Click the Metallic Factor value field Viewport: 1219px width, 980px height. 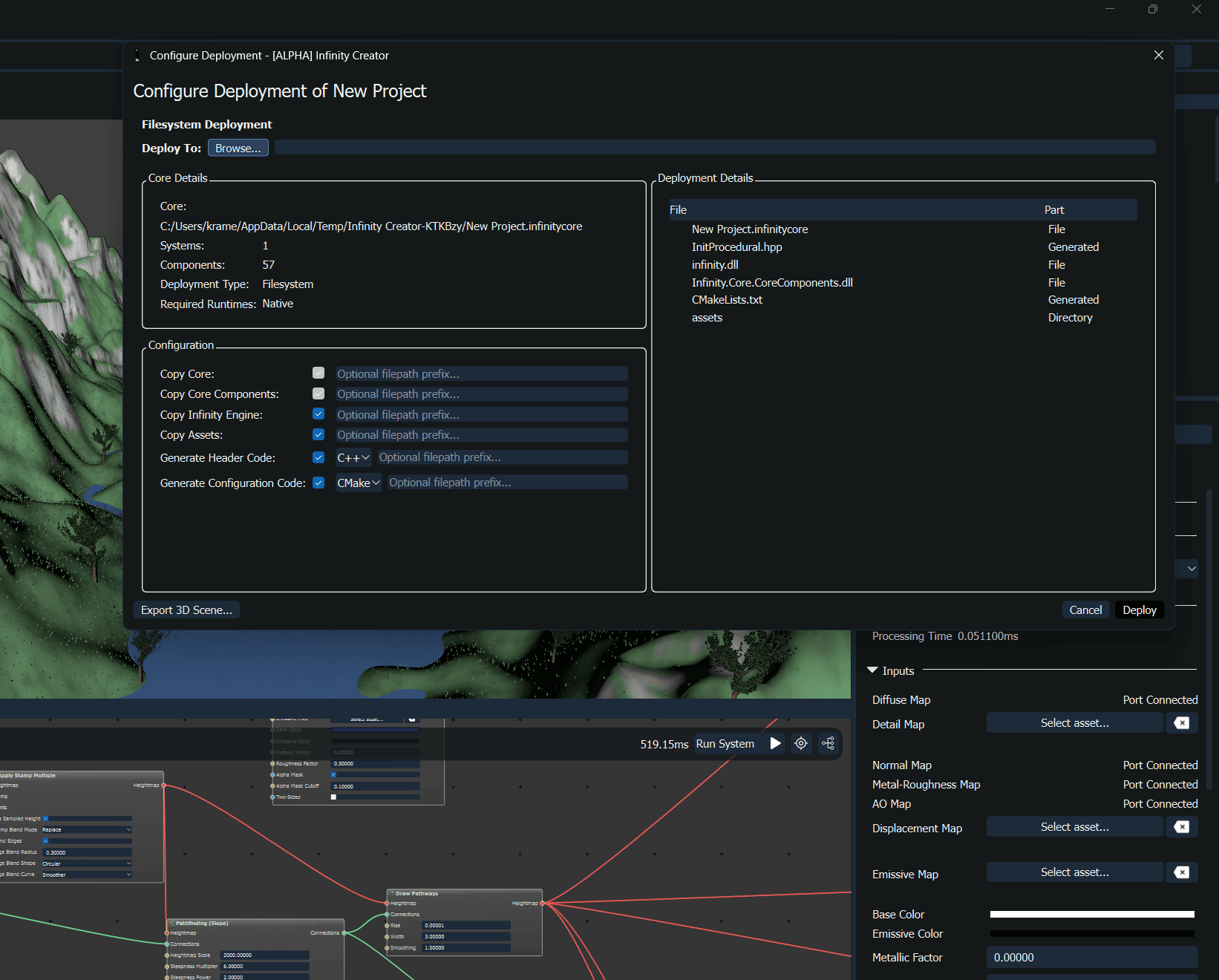(x=1091, y=958)
